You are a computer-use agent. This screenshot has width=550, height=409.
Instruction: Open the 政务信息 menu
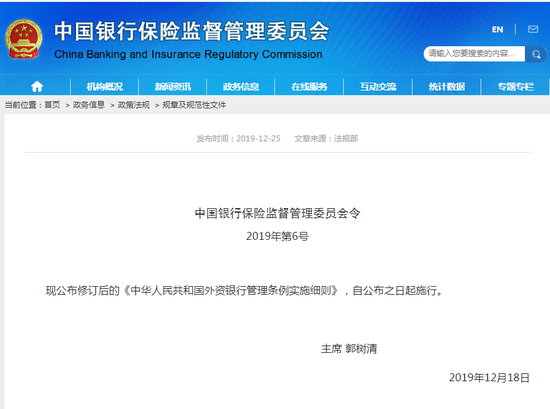[241, 86]
